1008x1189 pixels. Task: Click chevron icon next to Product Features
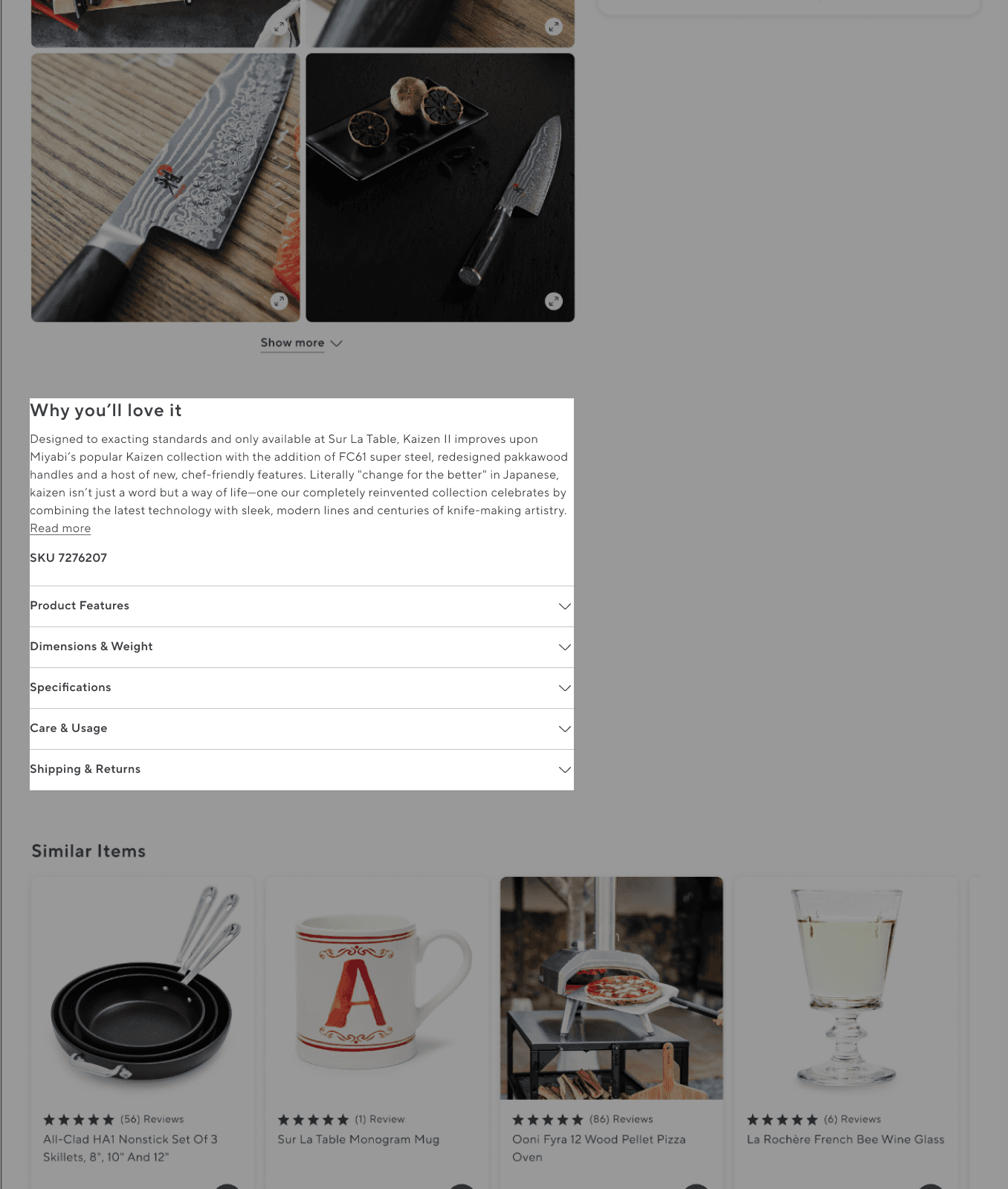(x=565, y=606)
